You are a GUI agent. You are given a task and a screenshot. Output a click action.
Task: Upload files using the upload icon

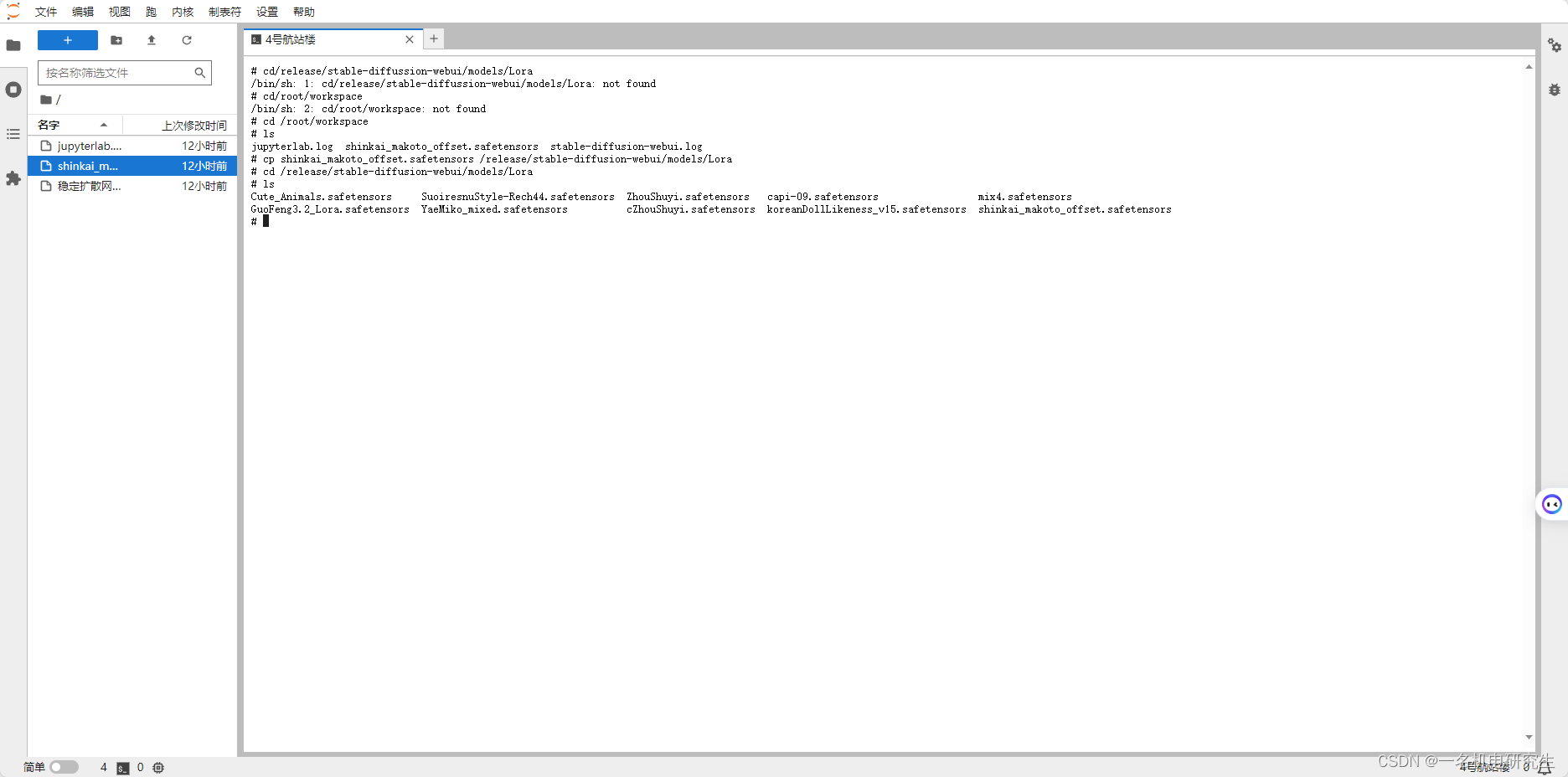(x=152, y=40)
